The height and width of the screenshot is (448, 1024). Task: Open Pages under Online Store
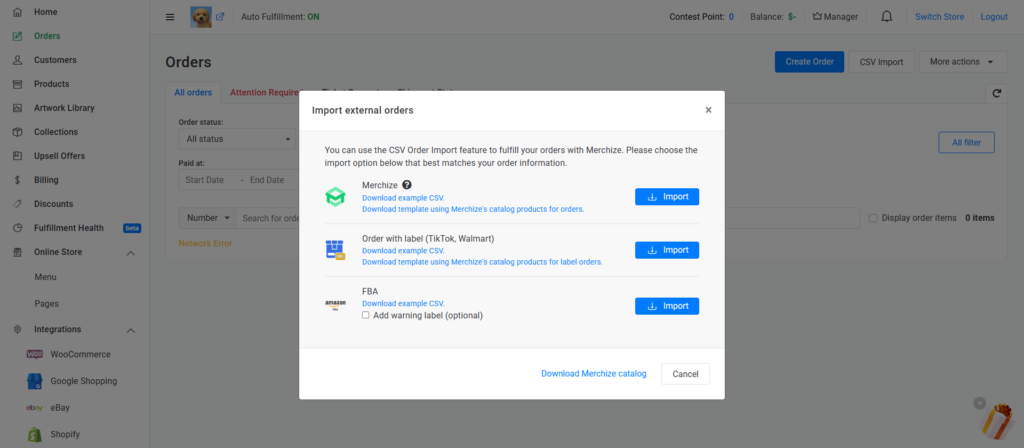46,304
